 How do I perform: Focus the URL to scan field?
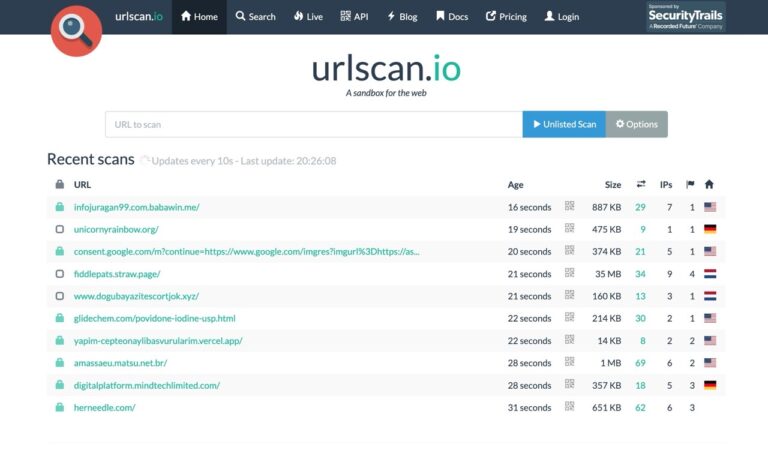point(313,124)
